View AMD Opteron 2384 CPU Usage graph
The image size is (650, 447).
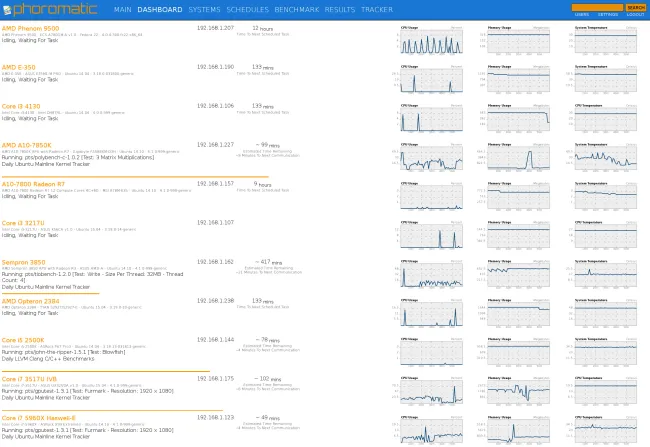pos(431,313)
